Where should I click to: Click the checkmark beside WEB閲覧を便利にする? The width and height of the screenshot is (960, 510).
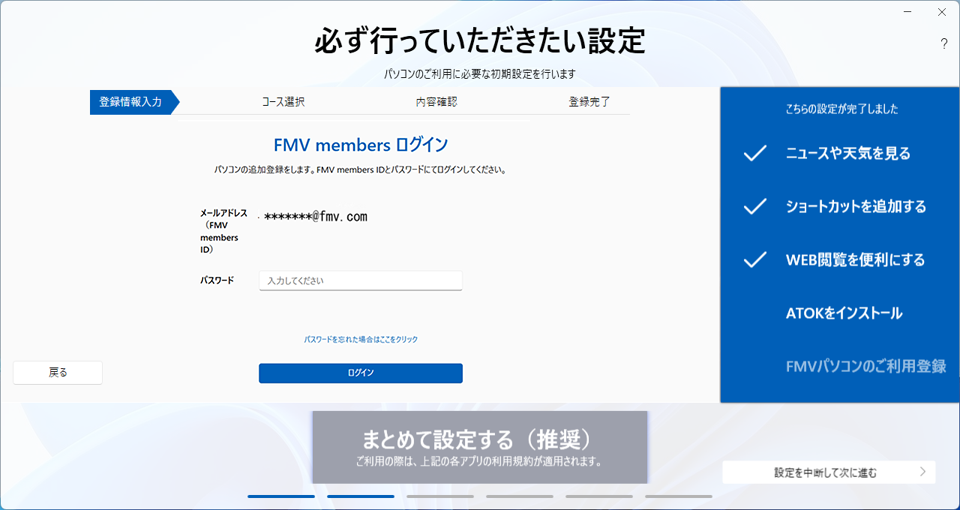tap(755, 260)
